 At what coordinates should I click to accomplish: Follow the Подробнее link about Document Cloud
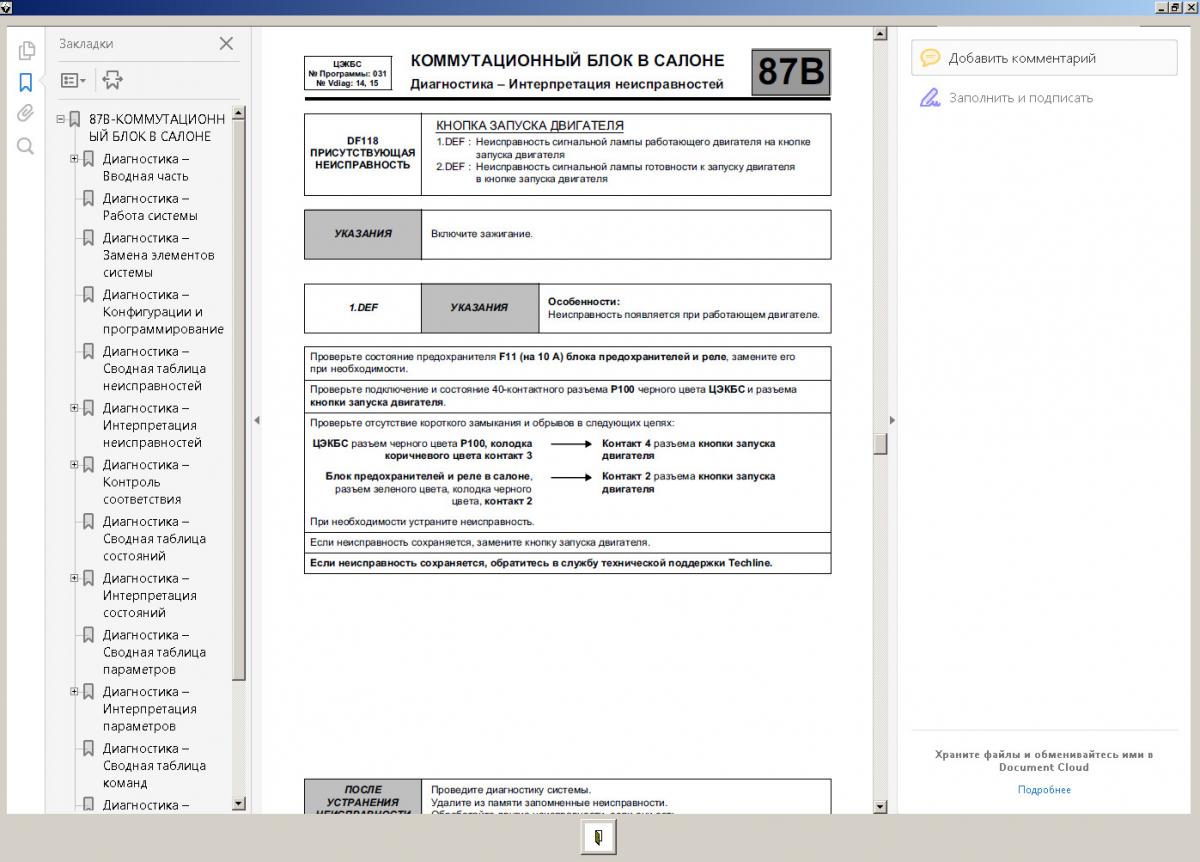coord(1044,790)
